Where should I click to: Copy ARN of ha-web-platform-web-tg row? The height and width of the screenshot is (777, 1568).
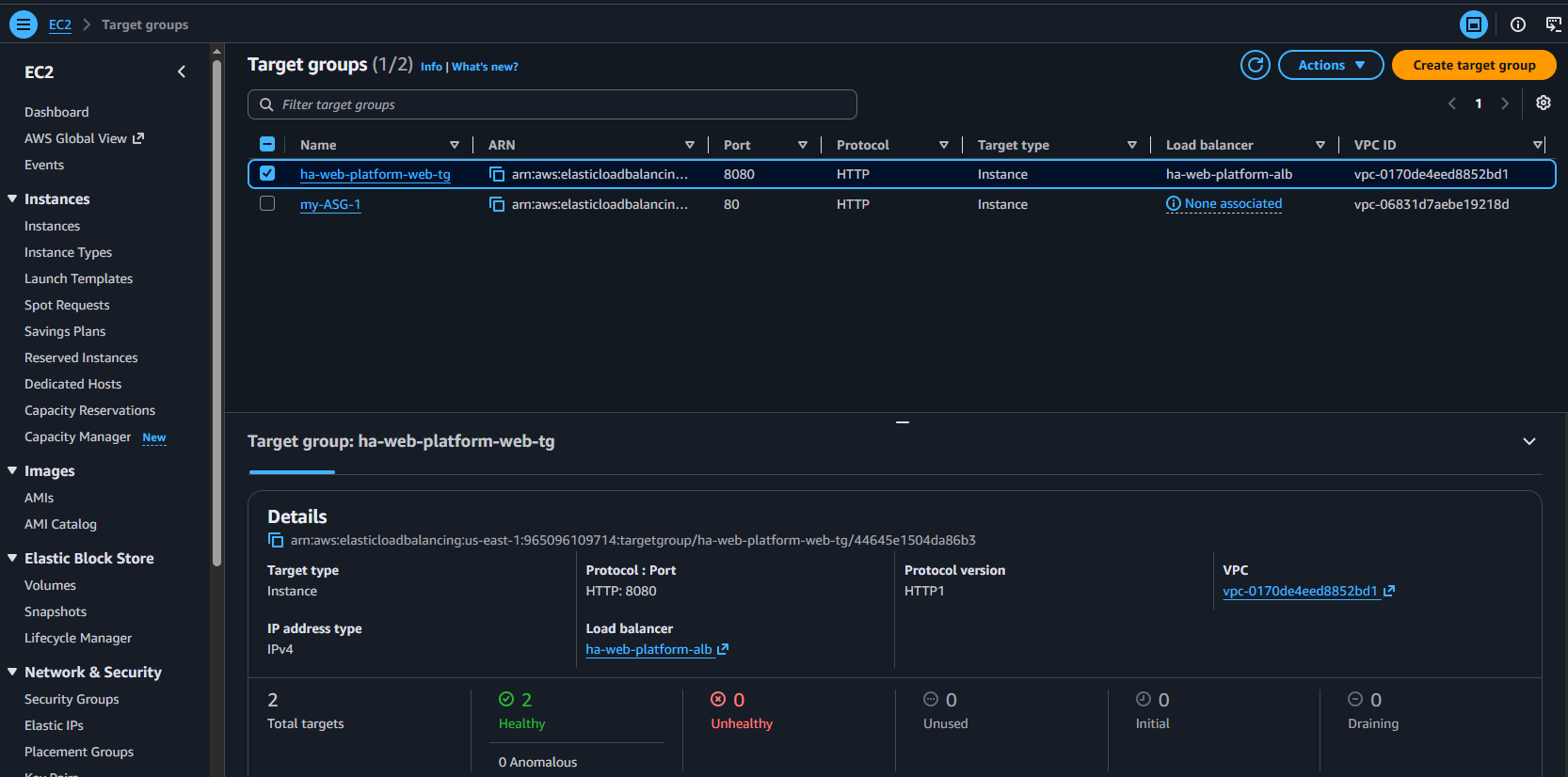(497, 174)
